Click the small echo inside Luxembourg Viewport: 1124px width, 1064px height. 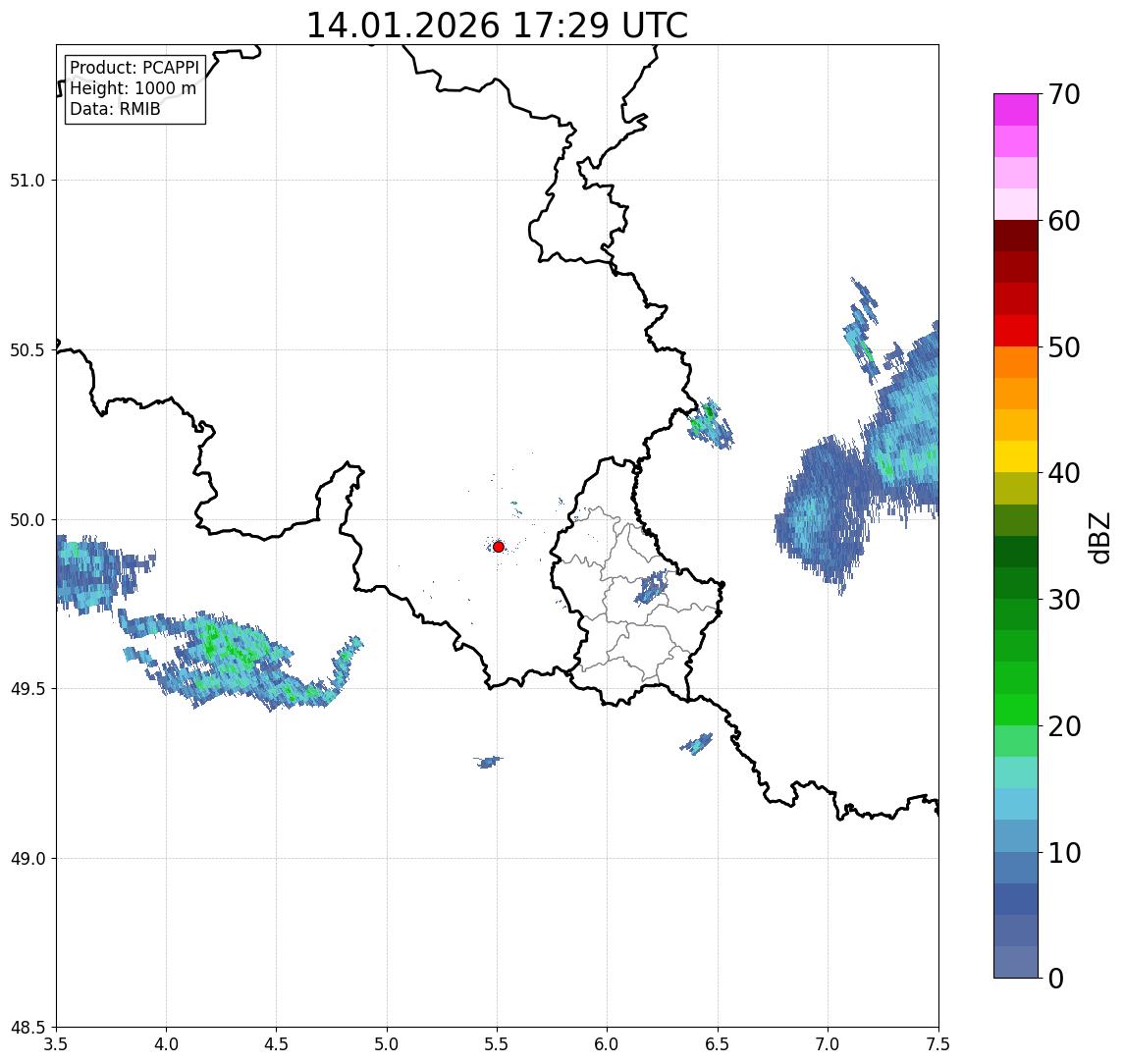652,589
